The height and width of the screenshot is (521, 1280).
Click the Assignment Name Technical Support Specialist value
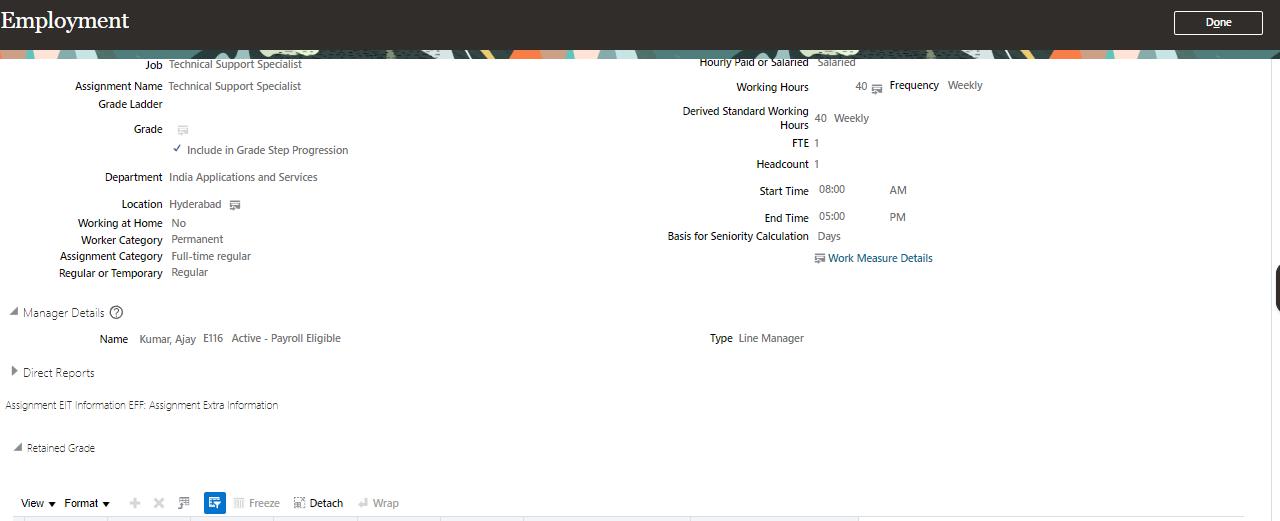234,86
